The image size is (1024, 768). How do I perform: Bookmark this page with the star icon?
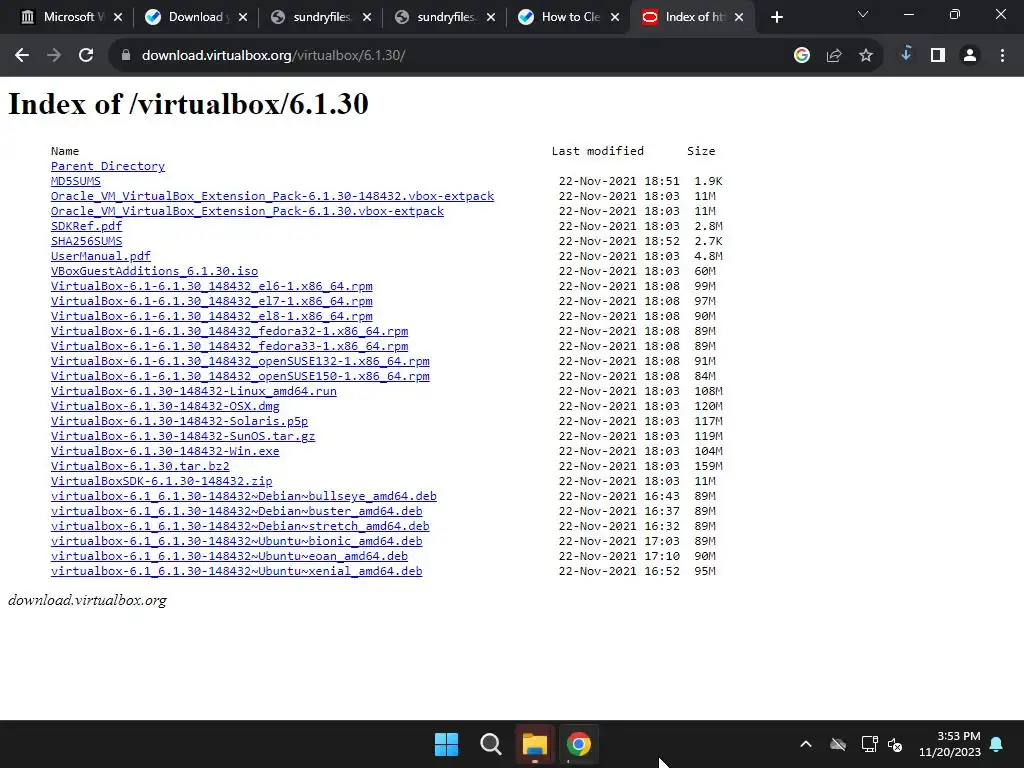click(865, 56)
